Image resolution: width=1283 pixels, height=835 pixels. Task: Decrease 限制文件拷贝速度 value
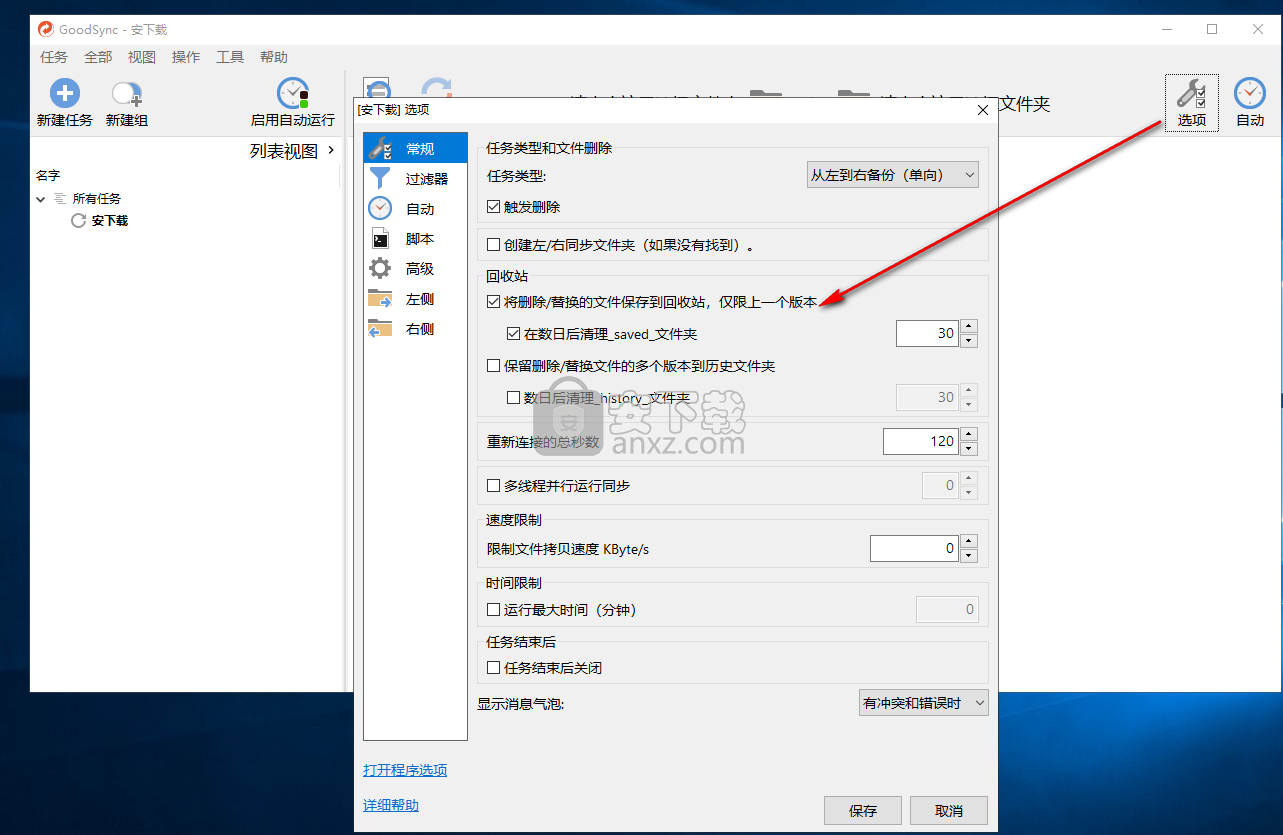tap(968, 555)
